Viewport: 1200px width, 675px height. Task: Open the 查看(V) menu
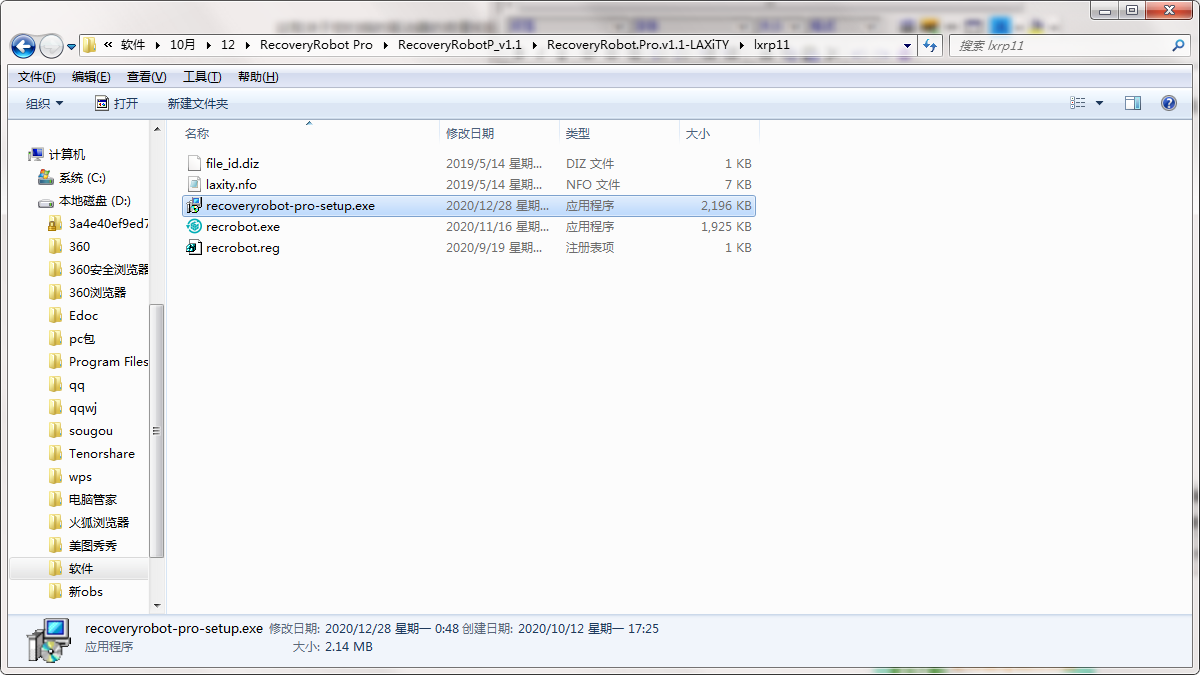(146, 77)
